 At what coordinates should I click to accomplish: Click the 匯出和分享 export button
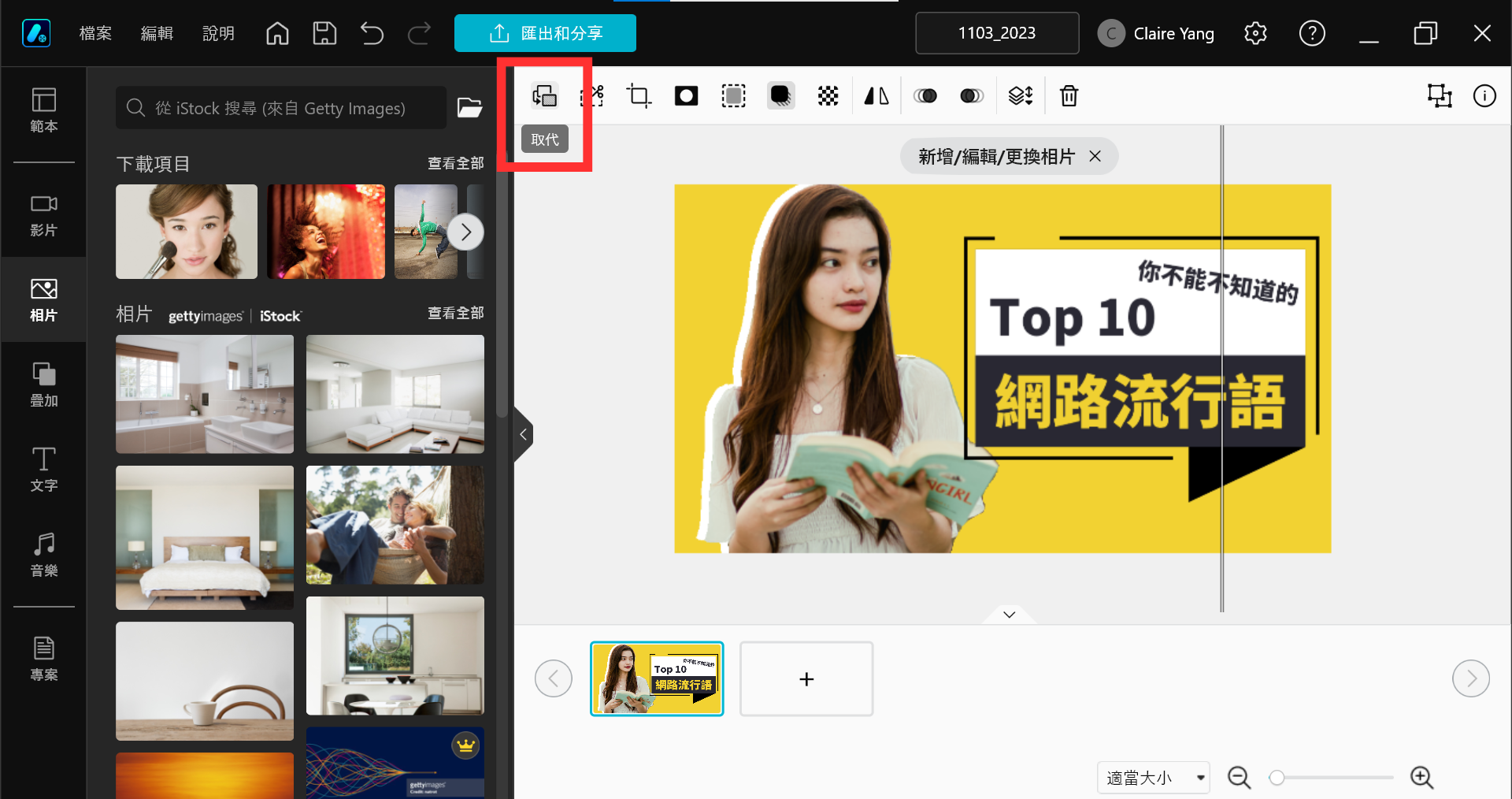pyautogui.click(x=545, y=33)
